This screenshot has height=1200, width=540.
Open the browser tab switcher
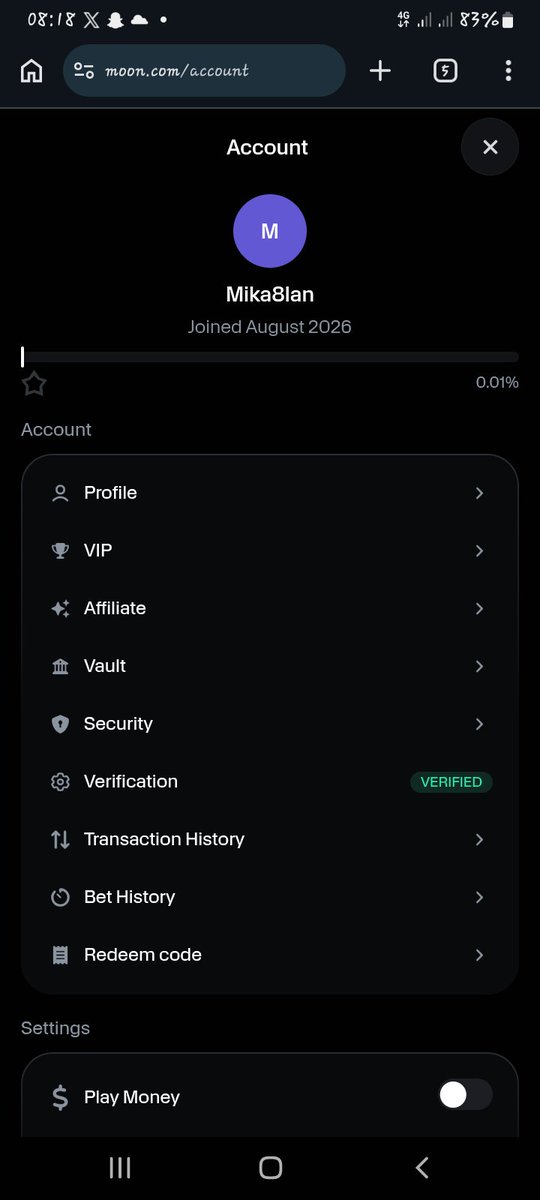tap(445, 71)
